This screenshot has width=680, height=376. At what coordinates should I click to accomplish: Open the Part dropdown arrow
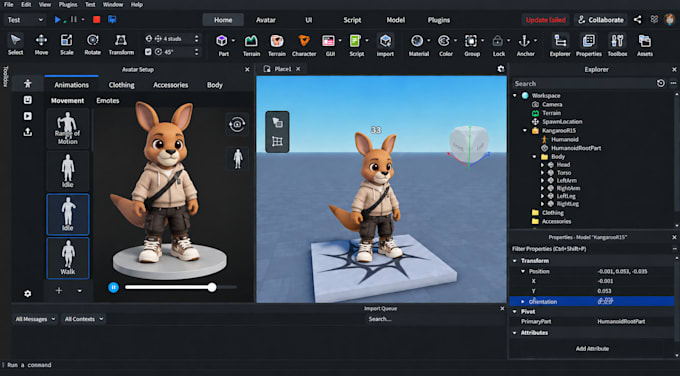[x=233, y=41]
